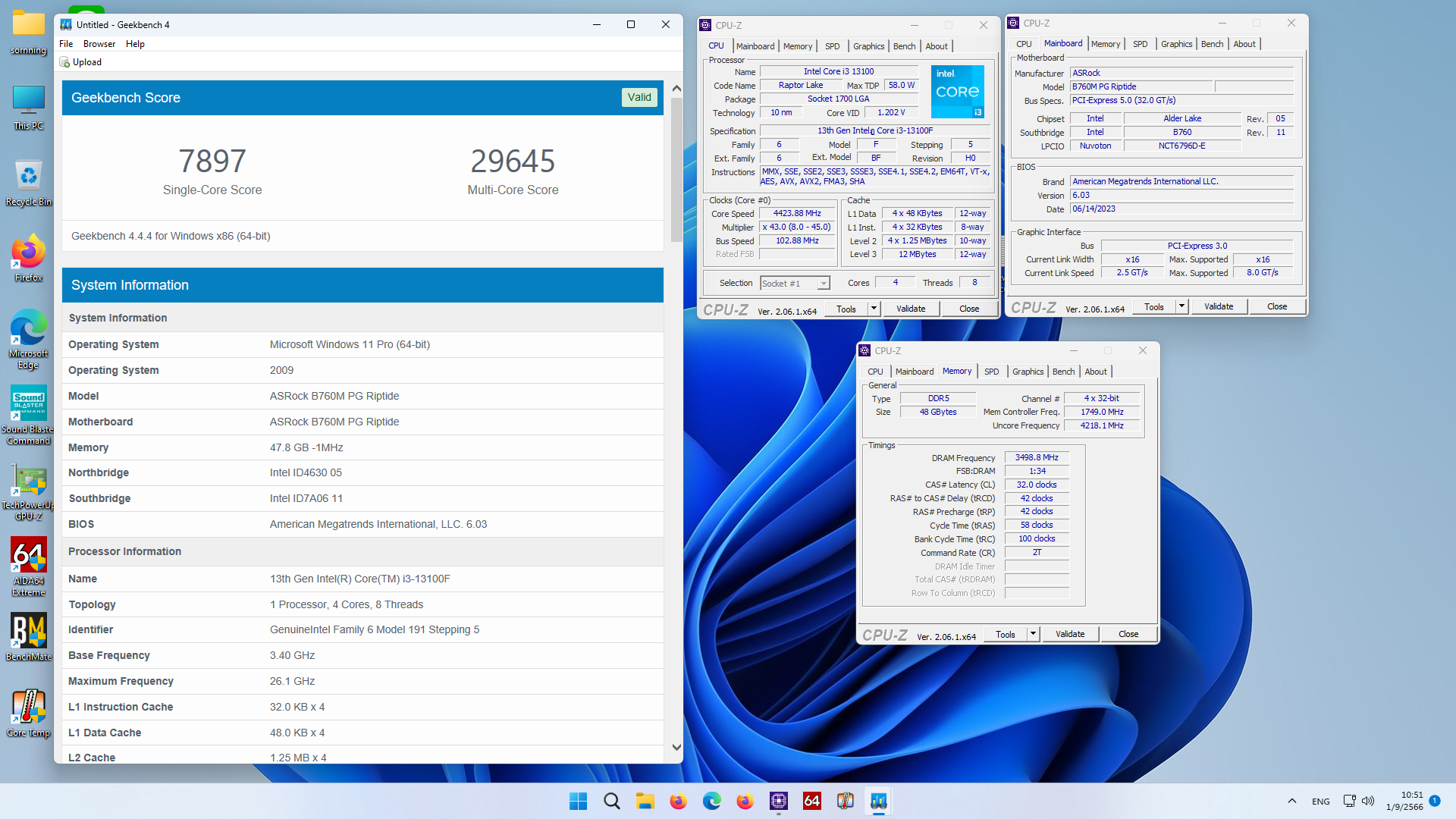
Task: Click the second Firefox taskbar icon
Action: click(x=745, y=801)
